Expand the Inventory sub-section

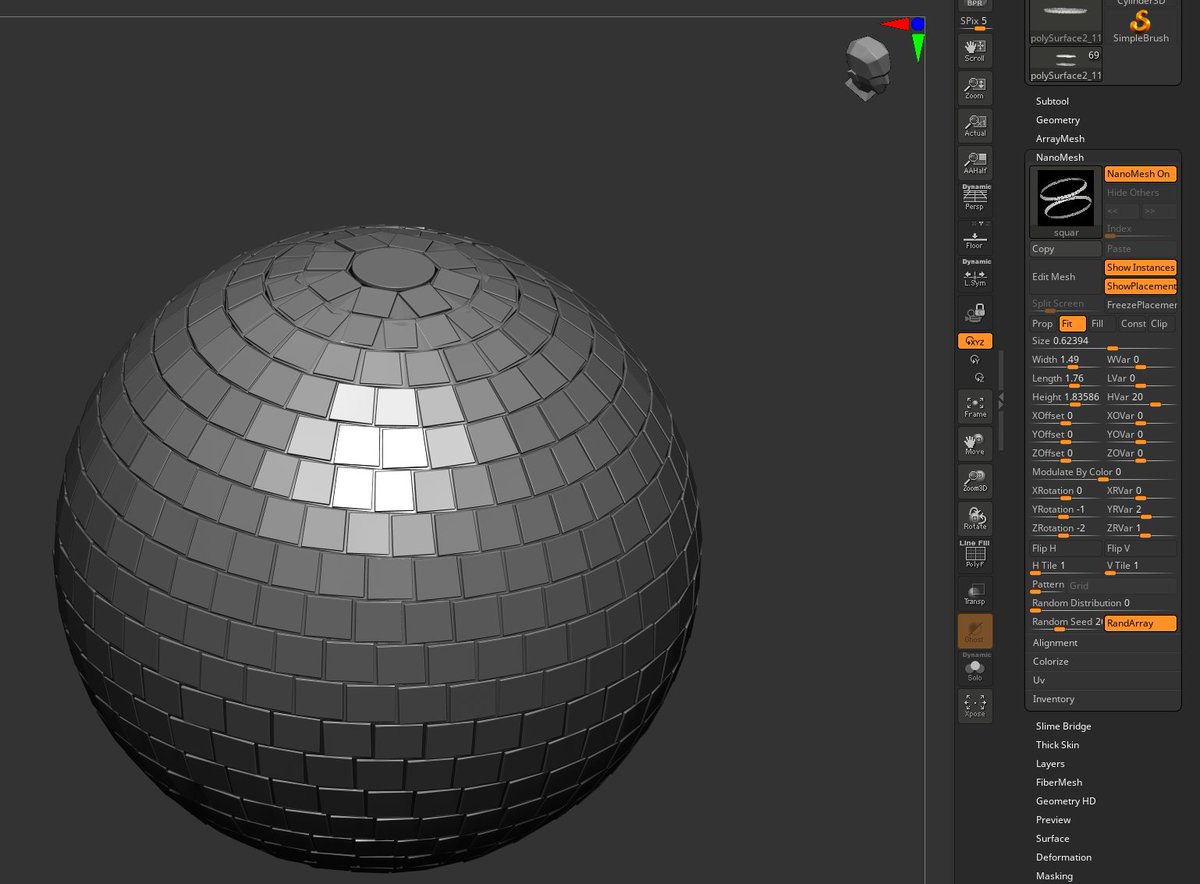coord(1053,699)
